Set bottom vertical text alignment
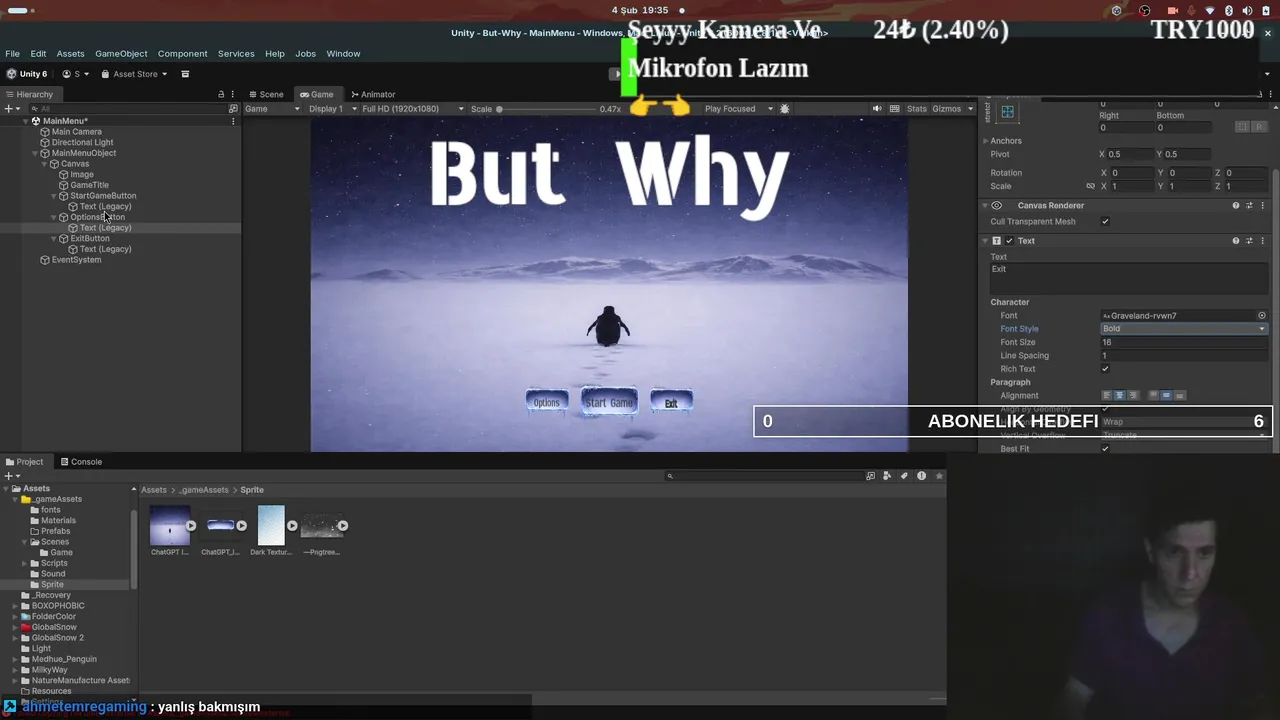The image size is (1280, 720). point(1179,396)
